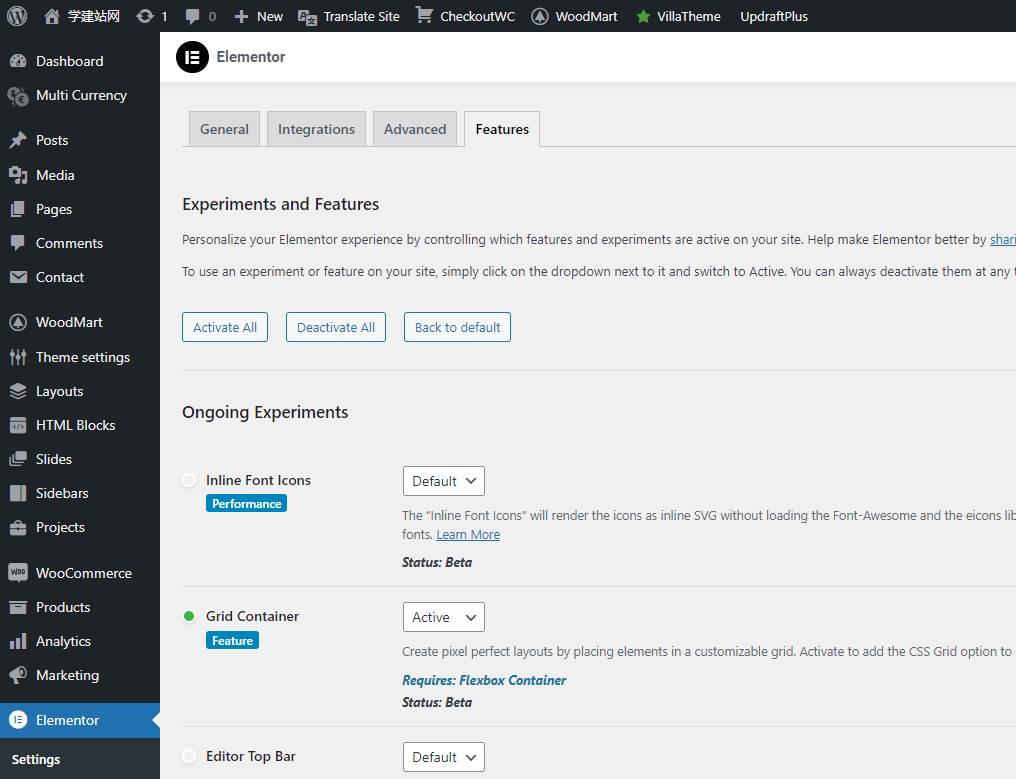Open CheckoutWC cart icon in admin bar

(425, 16)
